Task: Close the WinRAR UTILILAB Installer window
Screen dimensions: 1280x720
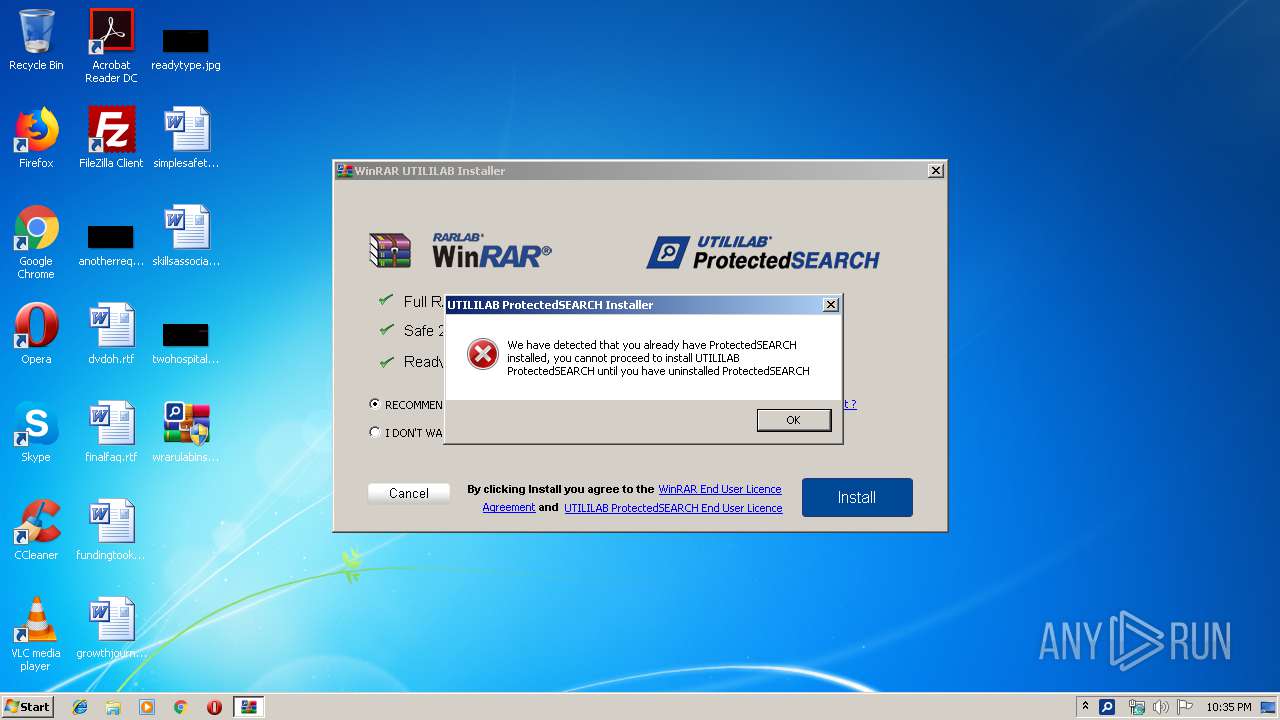Action: tap(935, 171)
